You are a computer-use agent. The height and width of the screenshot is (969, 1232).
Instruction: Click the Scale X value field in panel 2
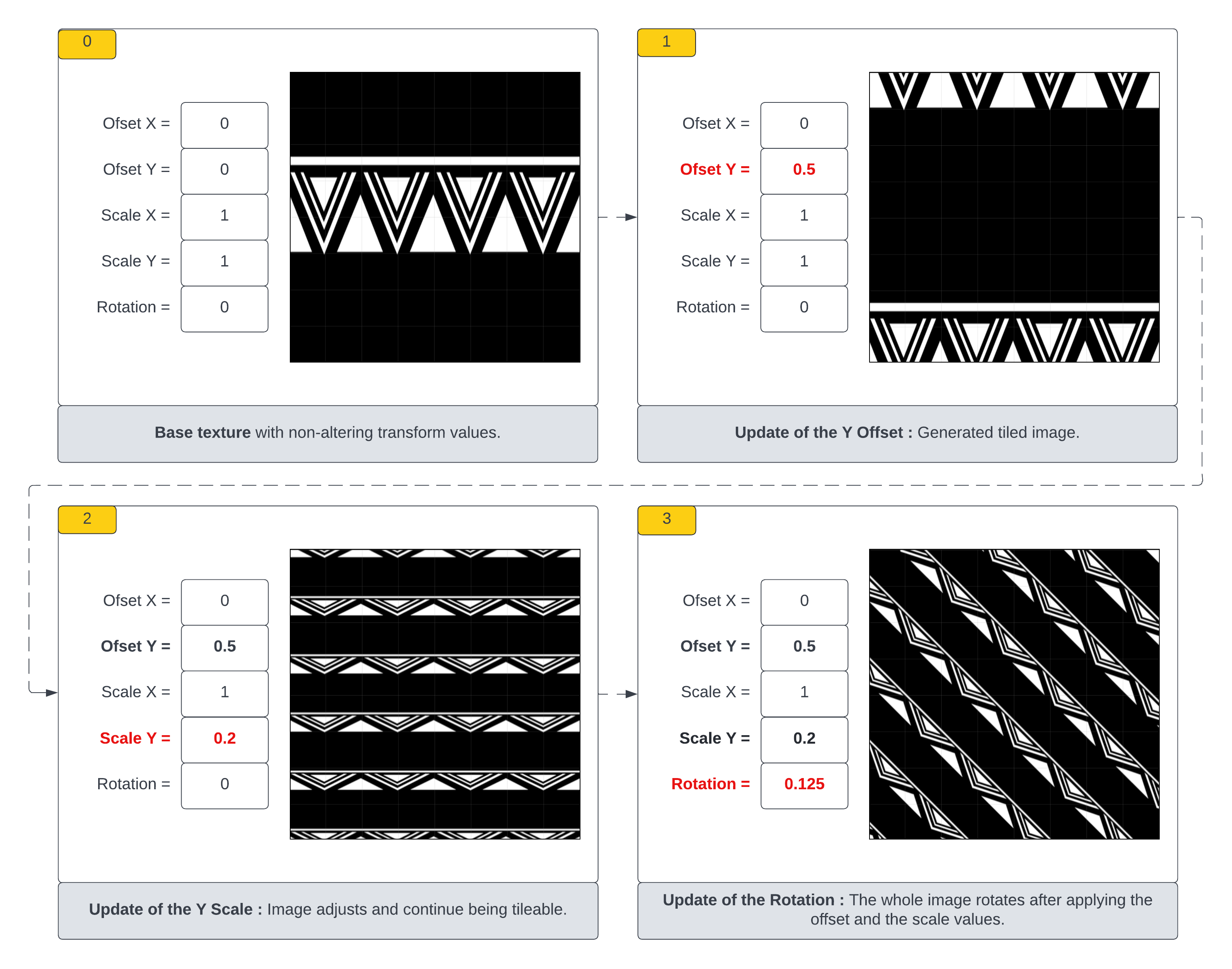[225, 694]
